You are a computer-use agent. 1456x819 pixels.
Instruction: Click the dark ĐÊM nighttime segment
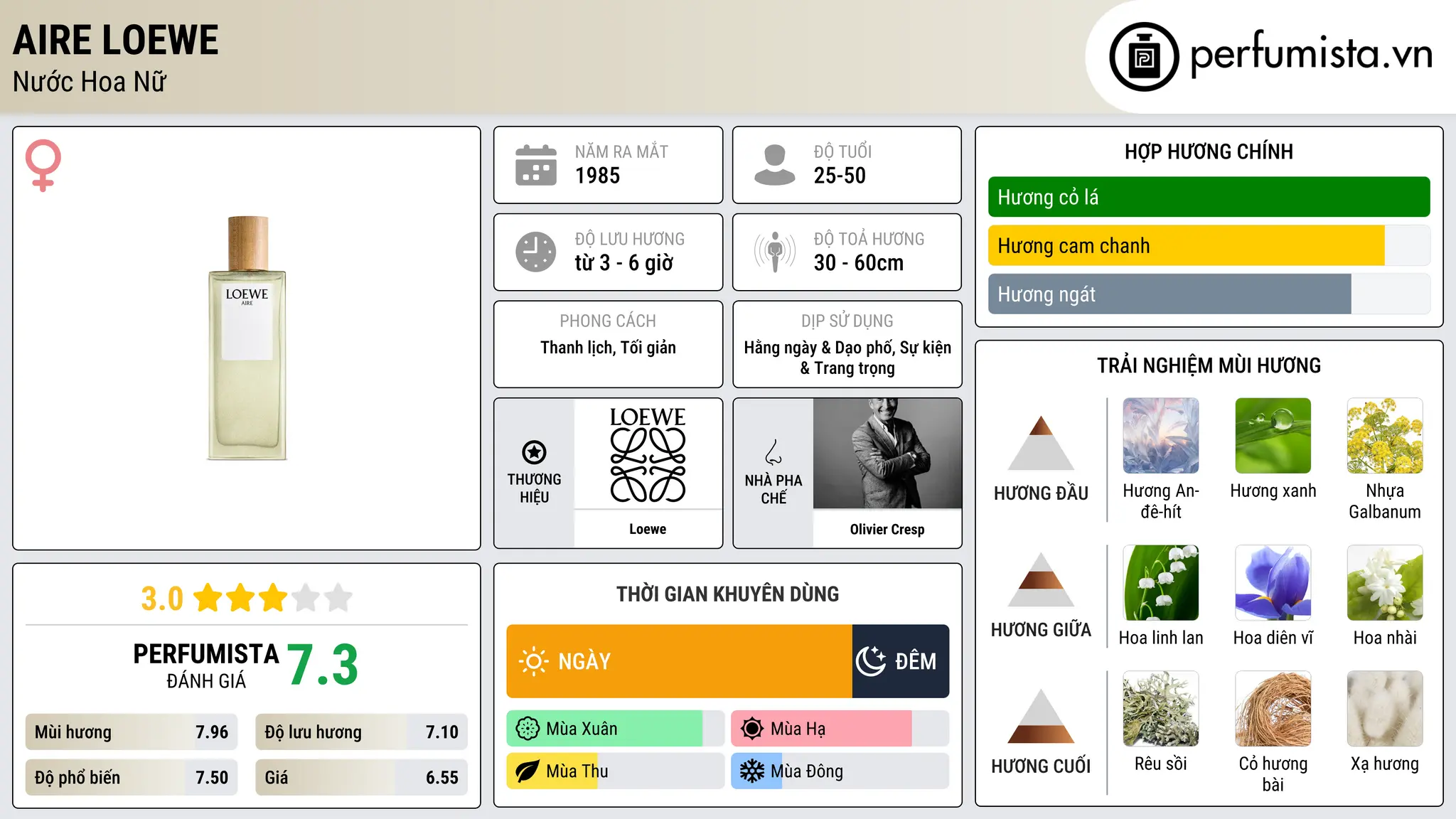(x=901, y=661)
